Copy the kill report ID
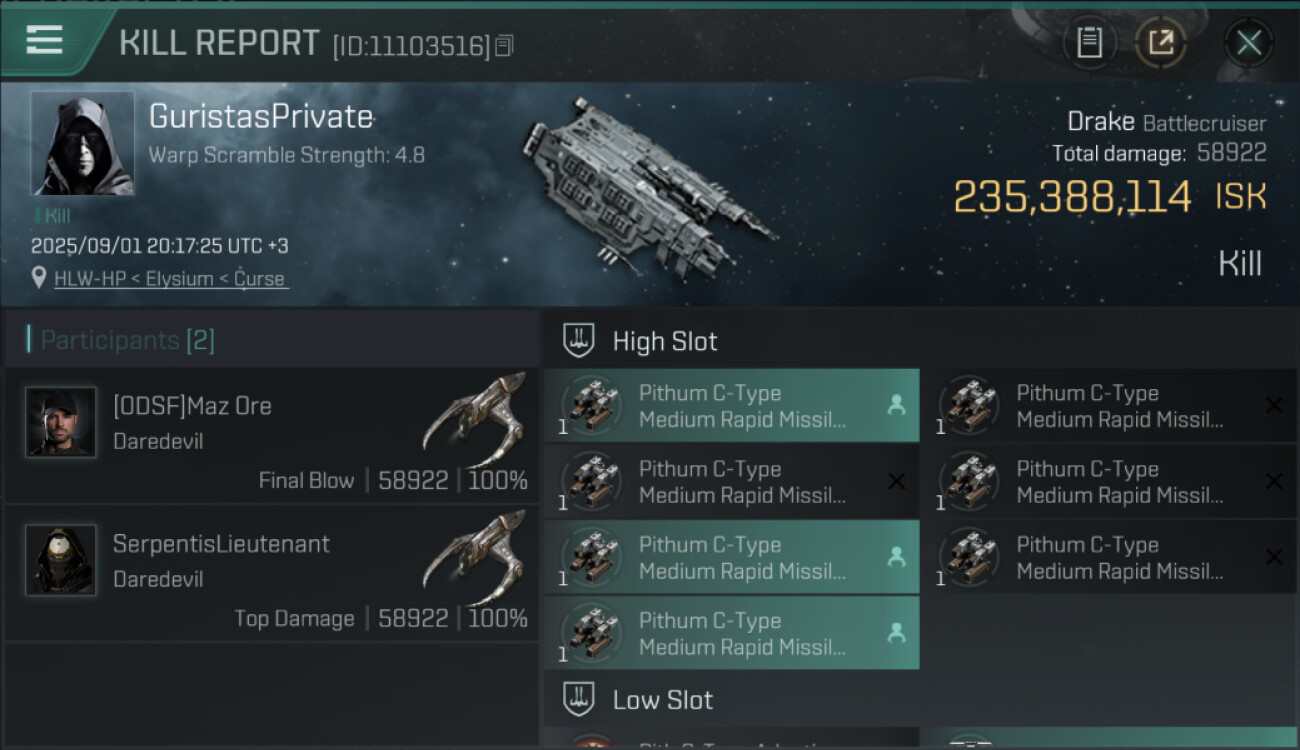Screen dimensions: 1300x750 [x=504, y=45]
